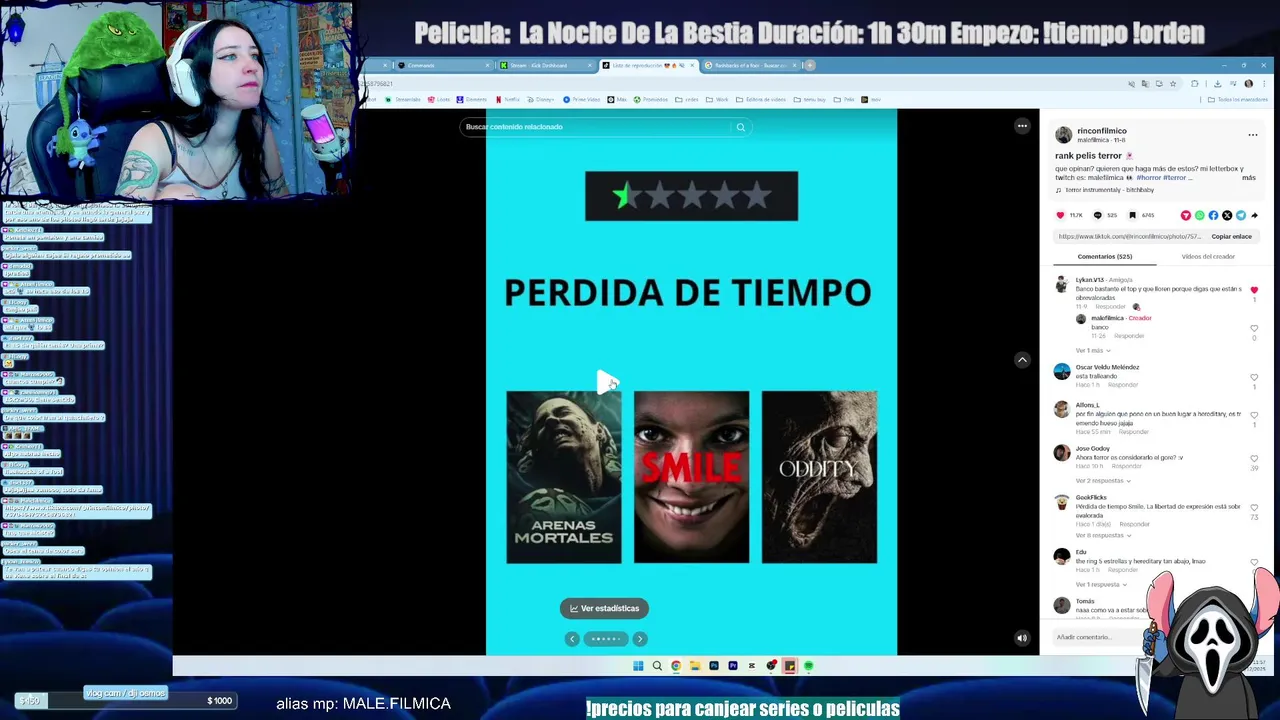The image size is (1280, 720).
Task: Go to previous post with up chevron
Action: [x=1022, y=360]
